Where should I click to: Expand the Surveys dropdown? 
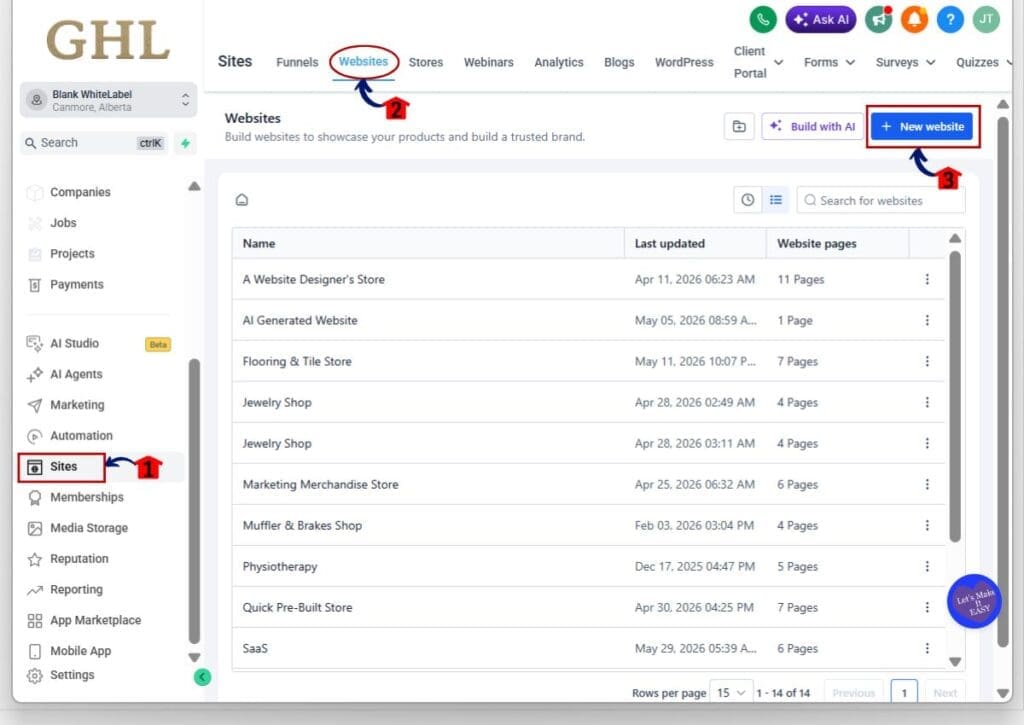[905, 62]
